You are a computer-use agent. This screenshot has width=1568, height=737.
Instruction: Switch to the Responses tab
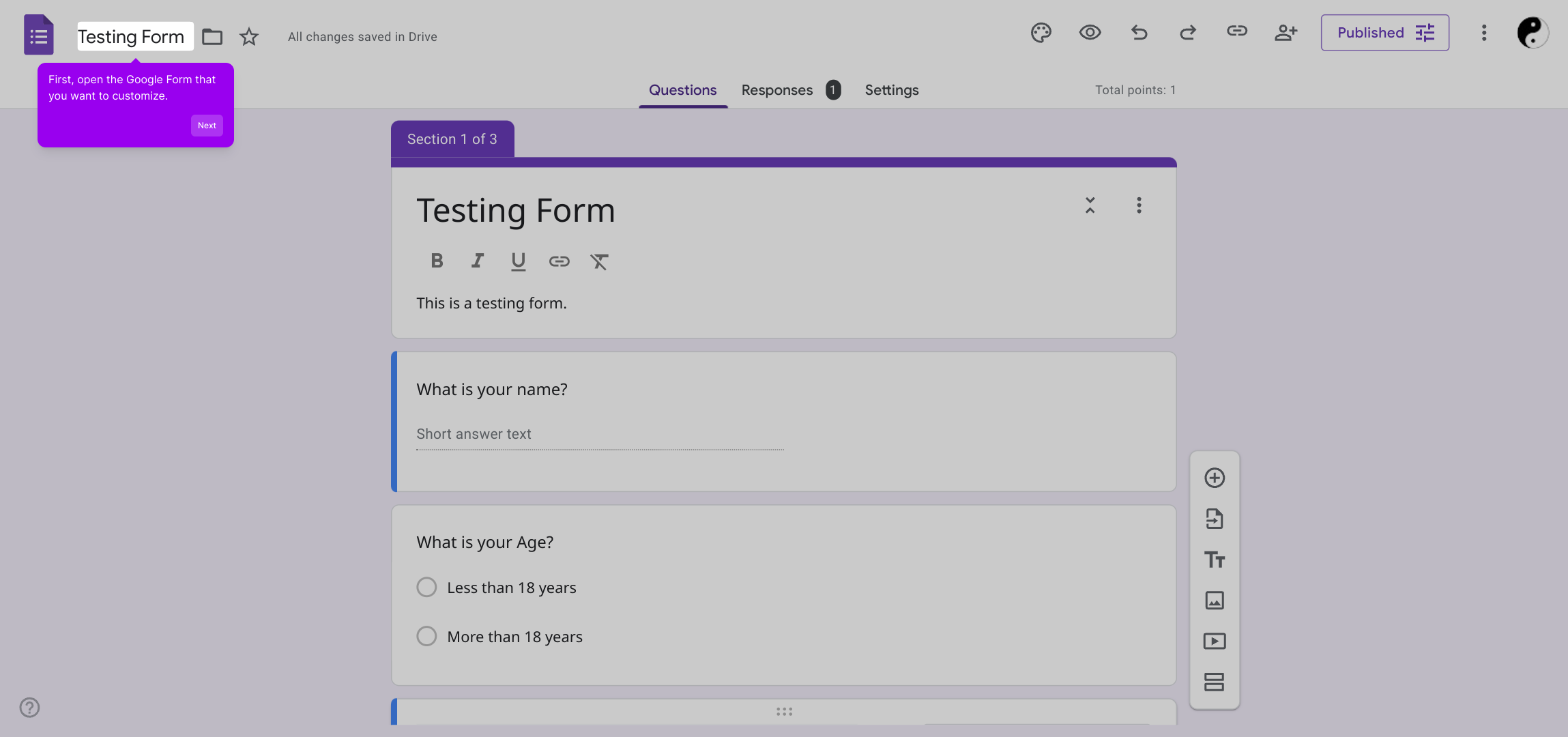777,90
